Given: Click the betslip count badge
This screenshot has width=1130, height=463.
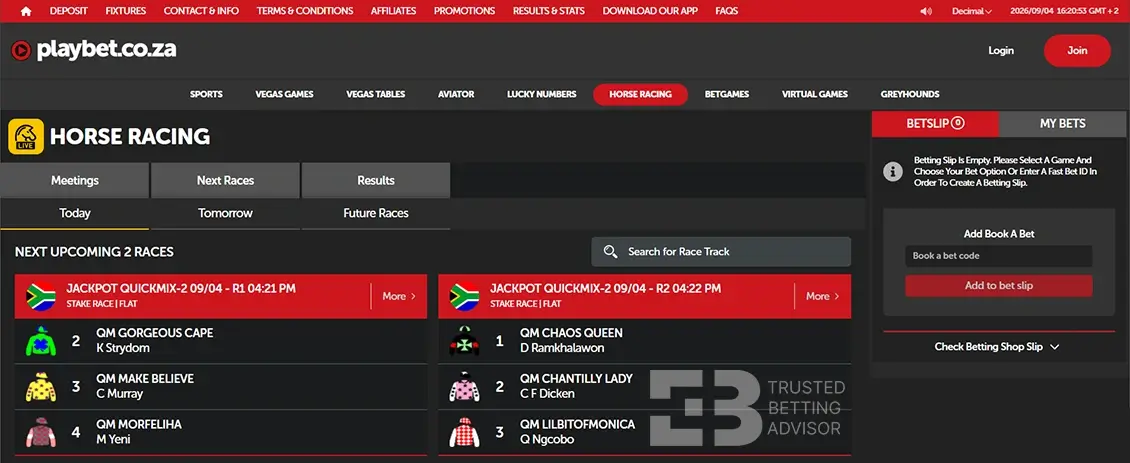Looking at the screenshot, I should [x=958, y=123].
